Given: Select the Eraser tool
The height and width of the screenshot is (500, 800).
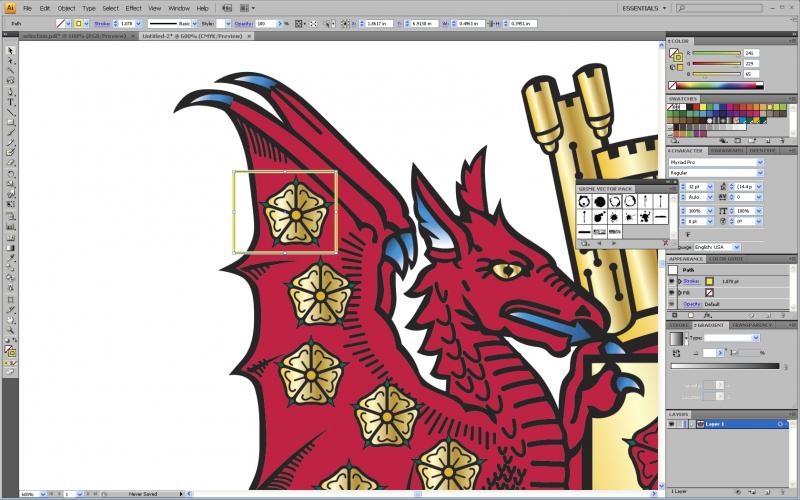Looking at the screenshot, I should tap(11, 163).
